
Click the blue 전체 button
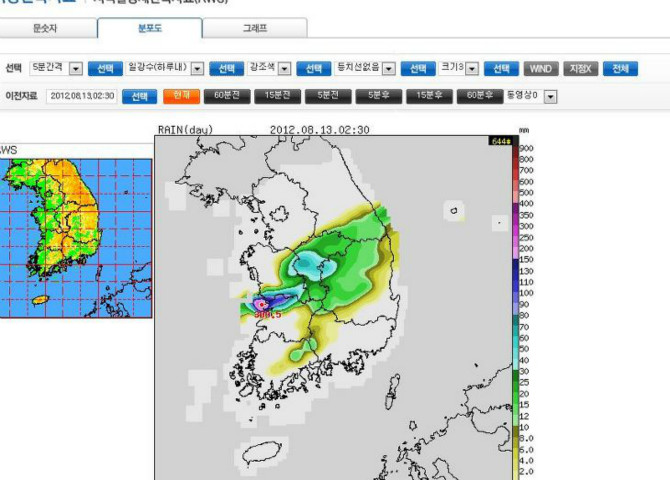coord(620,68)
